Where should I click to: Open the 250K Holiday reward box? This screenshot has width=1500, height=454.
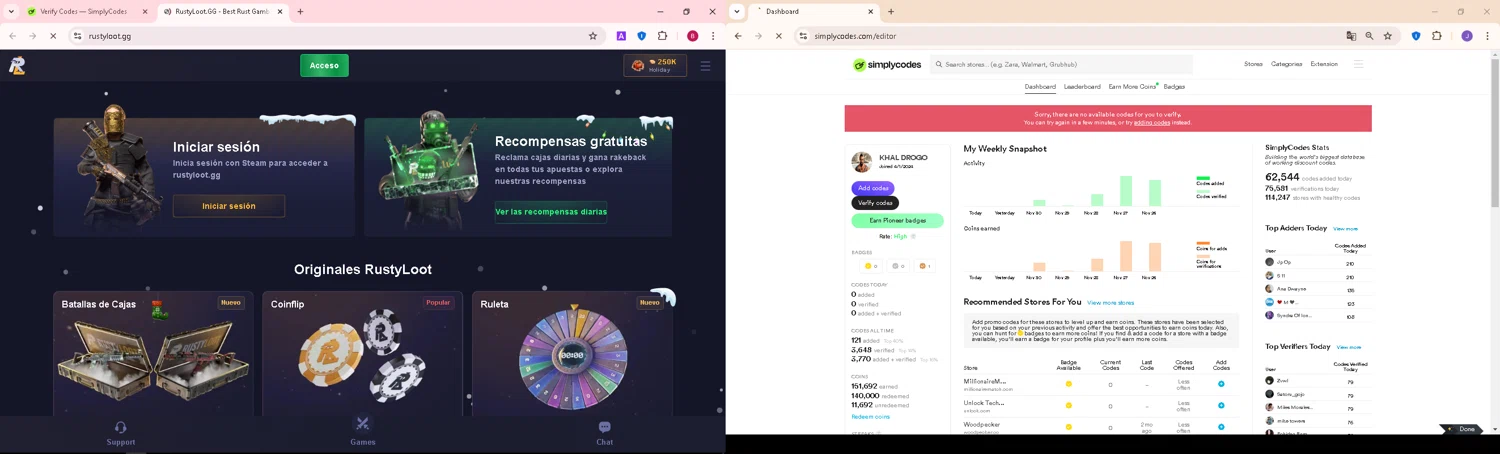point(655,65)
